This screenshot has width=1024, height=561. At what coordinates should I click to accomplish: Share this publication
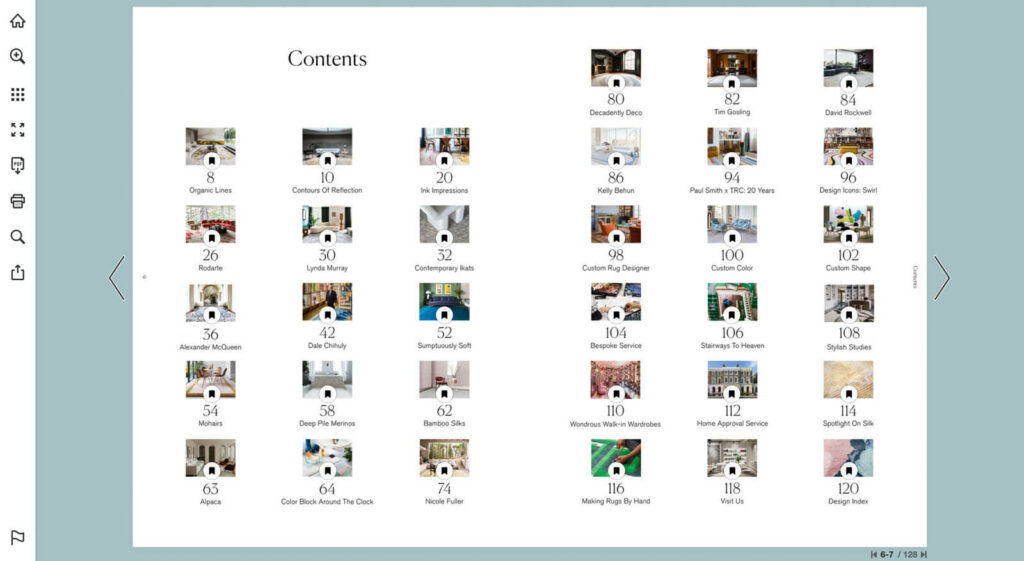17,272
